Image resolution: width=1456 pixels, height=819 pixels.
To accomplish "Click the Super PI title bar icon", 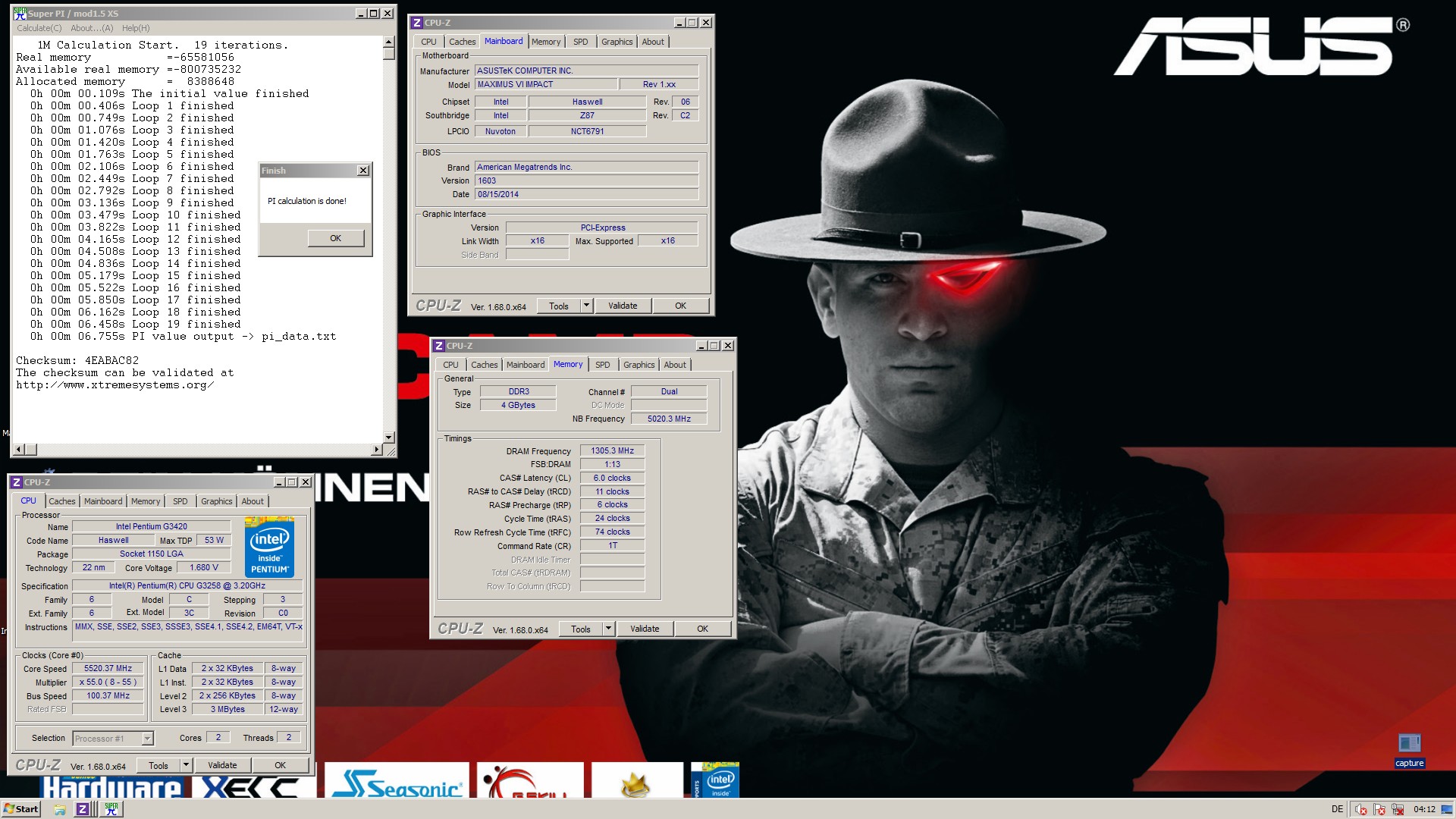I will 20,13.
